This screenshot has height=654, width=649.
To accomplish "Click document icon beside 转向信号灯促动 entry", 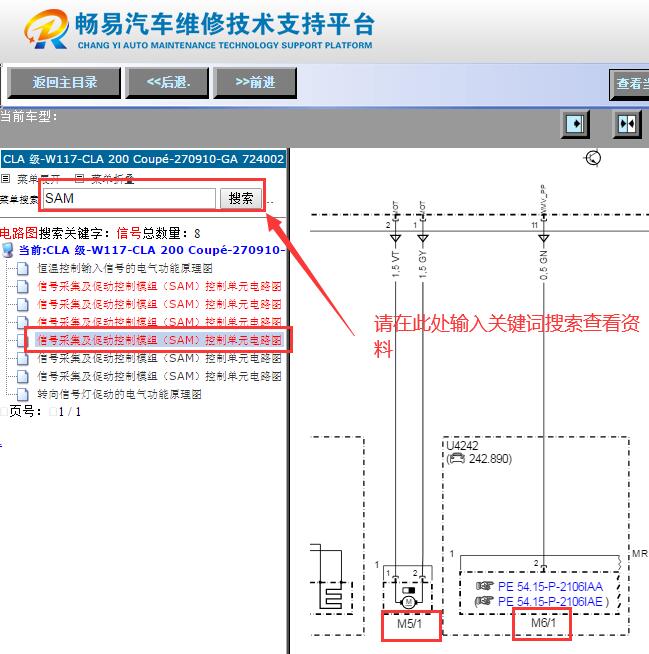I will pos(23,395).
